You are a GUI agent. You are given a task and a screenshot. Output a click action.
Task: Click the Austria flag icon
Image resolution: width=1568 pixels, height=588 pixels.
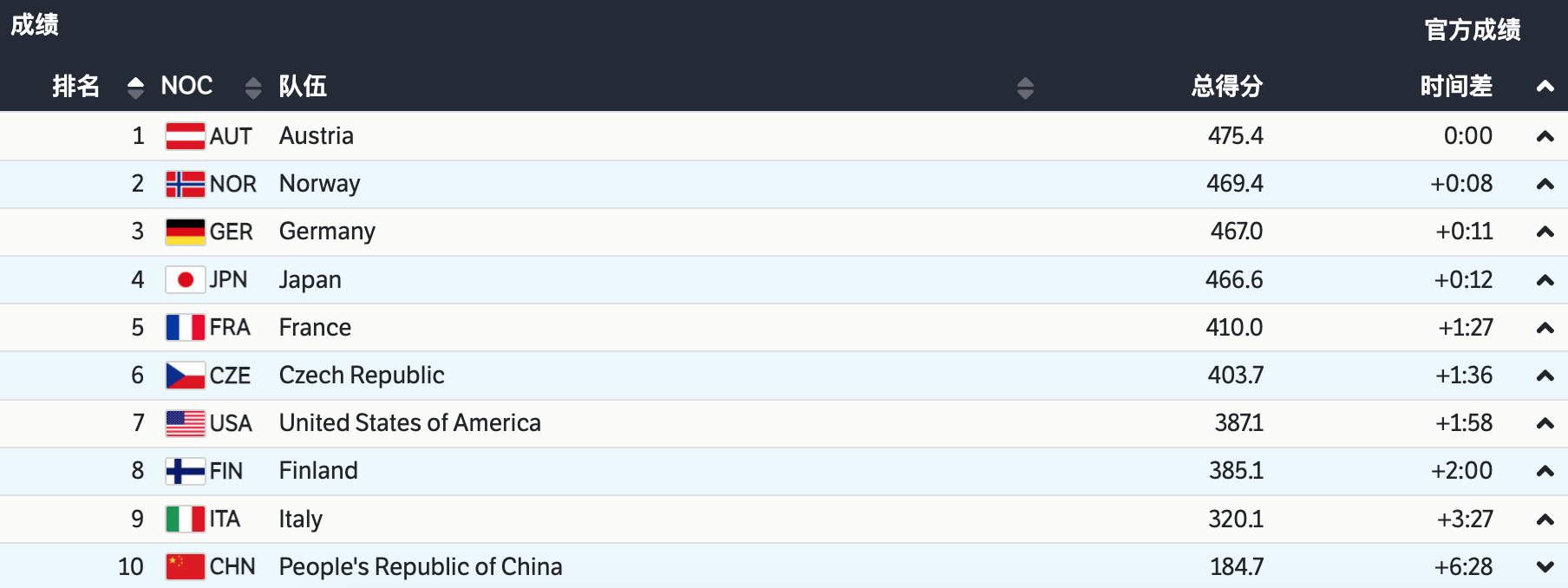point(185,136)
